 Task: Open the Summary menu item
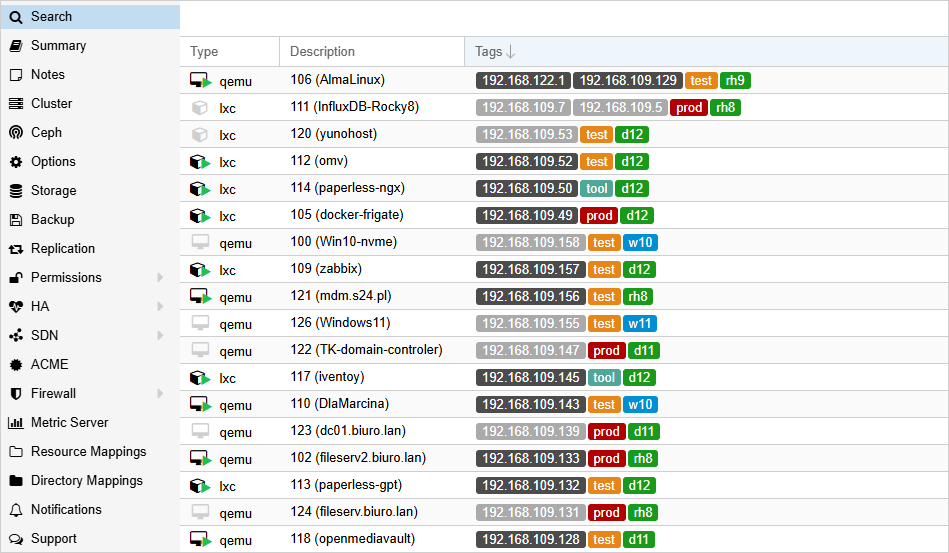point(58,46)
